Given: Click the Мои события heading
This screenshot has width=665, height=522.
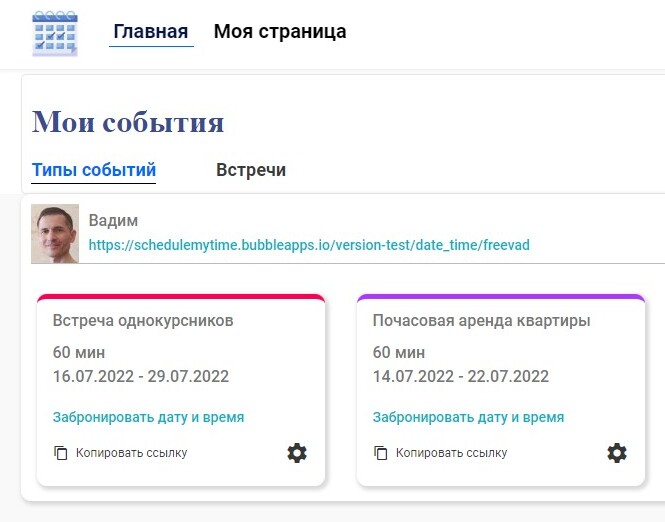Looking at the screenshot, I should click(x=128, y=122).
